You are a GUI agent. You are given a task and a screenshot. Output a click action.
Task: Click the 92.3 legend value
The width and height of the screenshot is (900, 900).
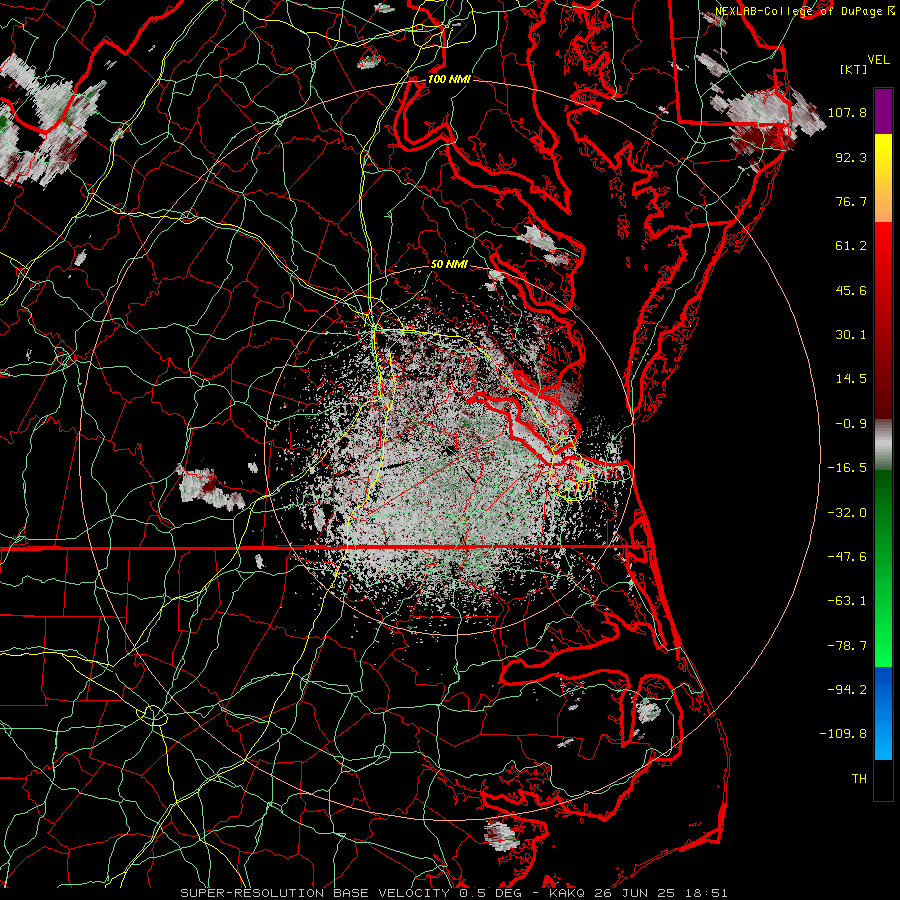[851, 157]
